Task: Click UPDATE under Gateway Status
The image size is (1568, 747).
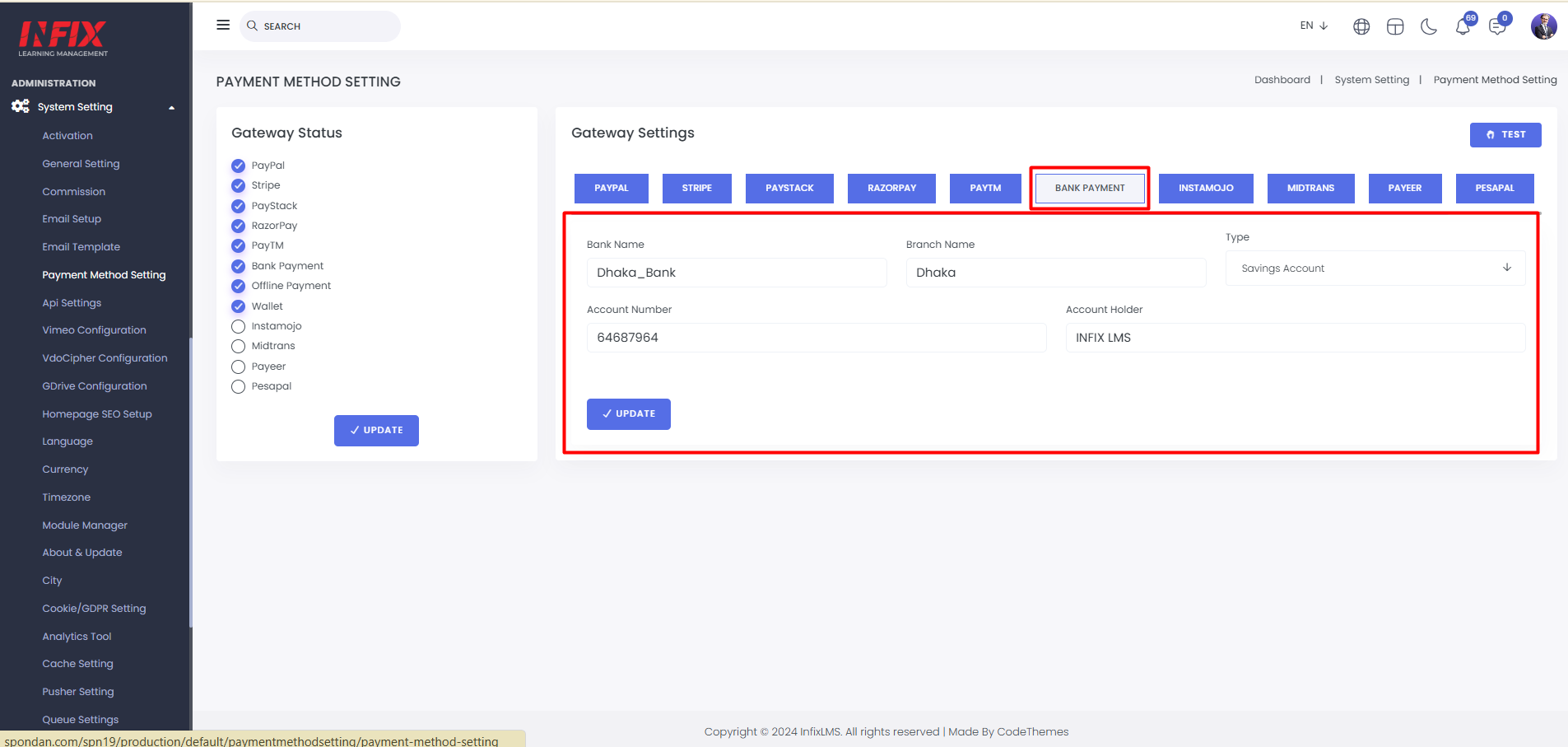Action: [x=376, y=430]
